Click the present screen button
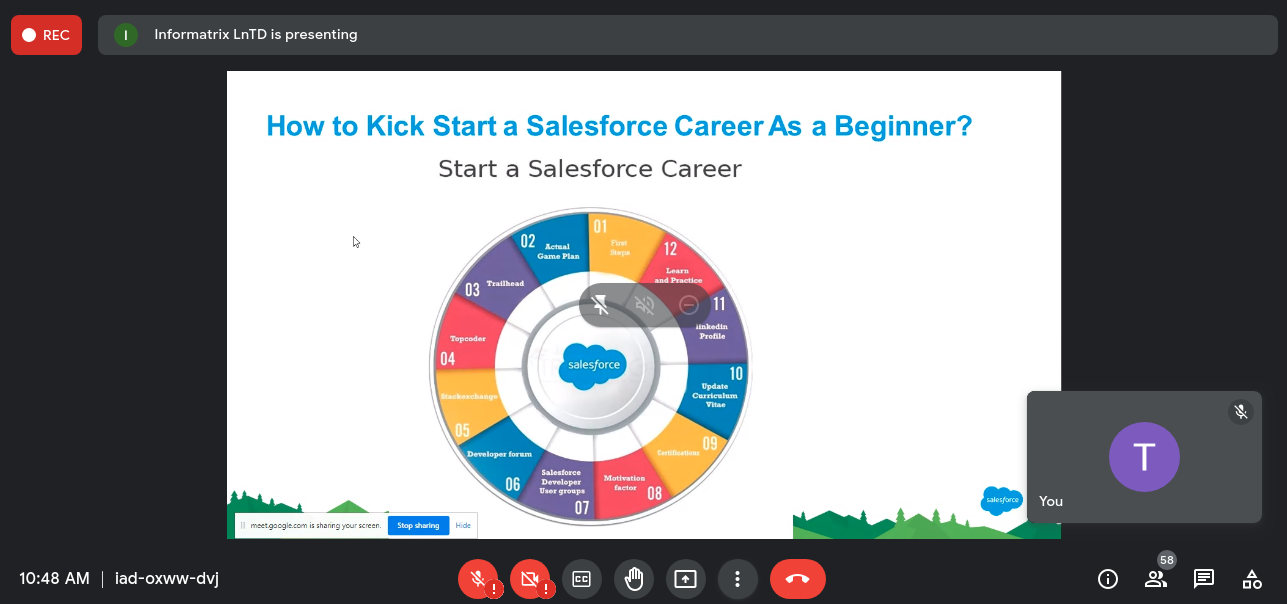This screenshot has height=604, width=1287. (685, 578)
